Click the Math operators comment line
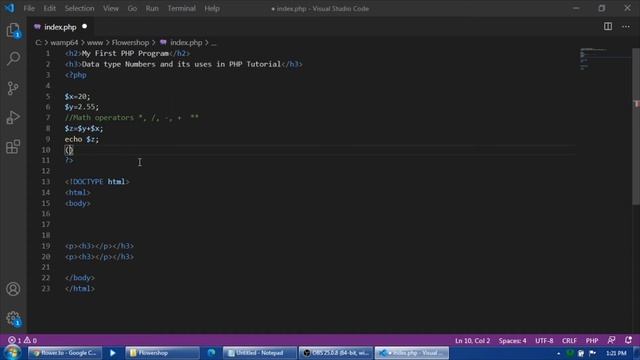This screenshot has height=360, width=640. tap(131, 118)
